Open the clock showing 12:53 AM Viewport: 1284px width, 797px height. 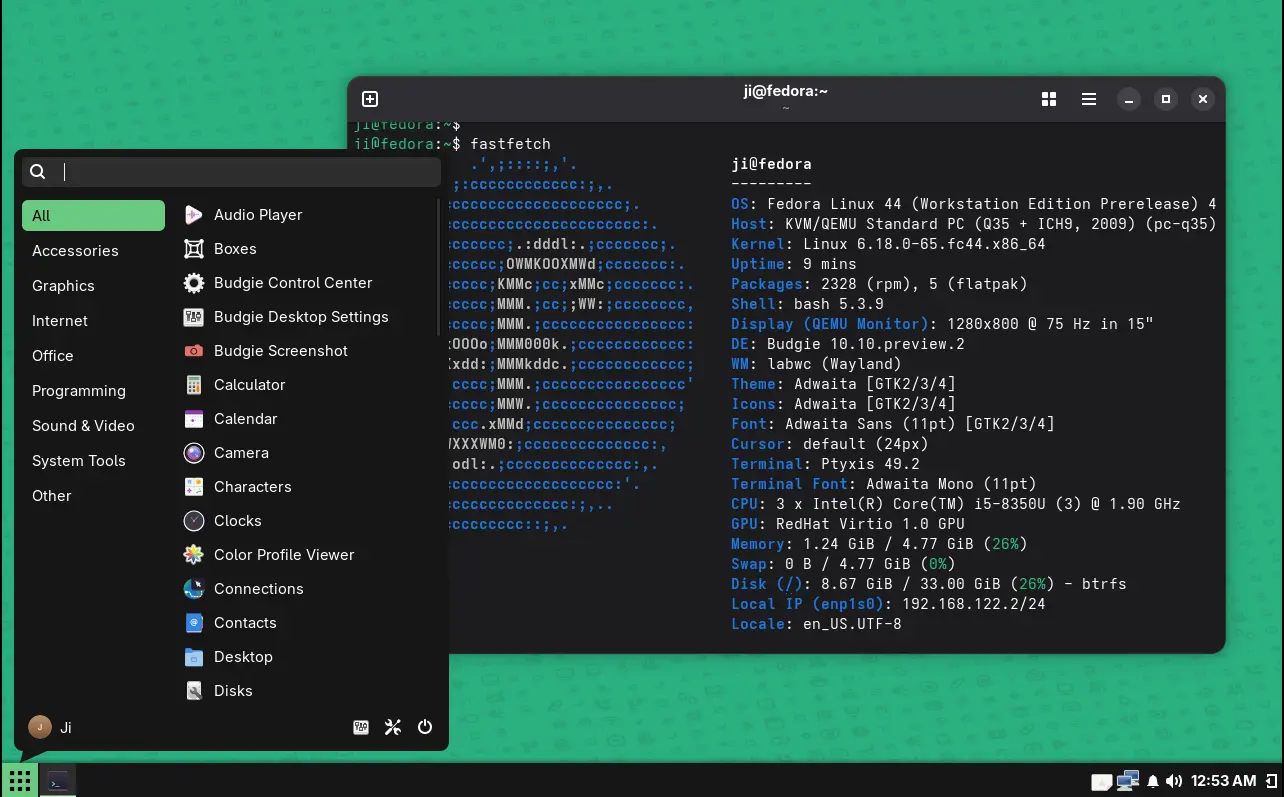(x=1224, y=781)
